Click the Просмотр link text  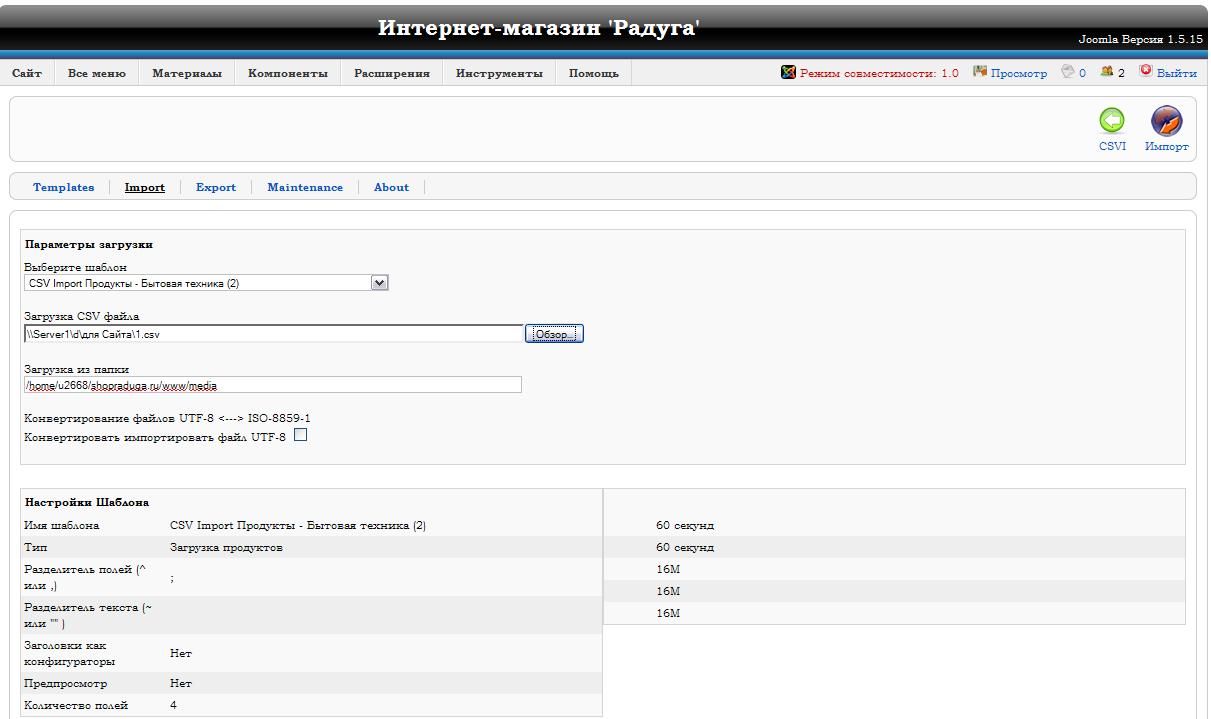pos(1019,74)
